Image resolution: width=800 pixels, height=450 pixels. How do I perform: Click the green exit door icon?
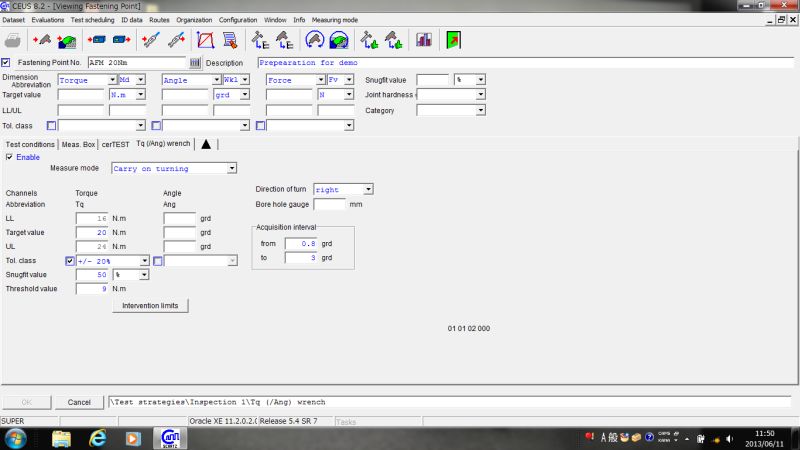[x=453, y=40]
